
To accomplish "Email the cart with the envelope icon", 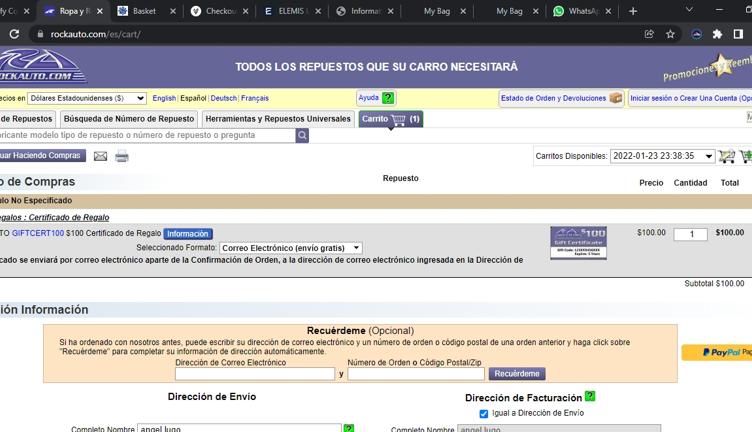I will (100, 156).
